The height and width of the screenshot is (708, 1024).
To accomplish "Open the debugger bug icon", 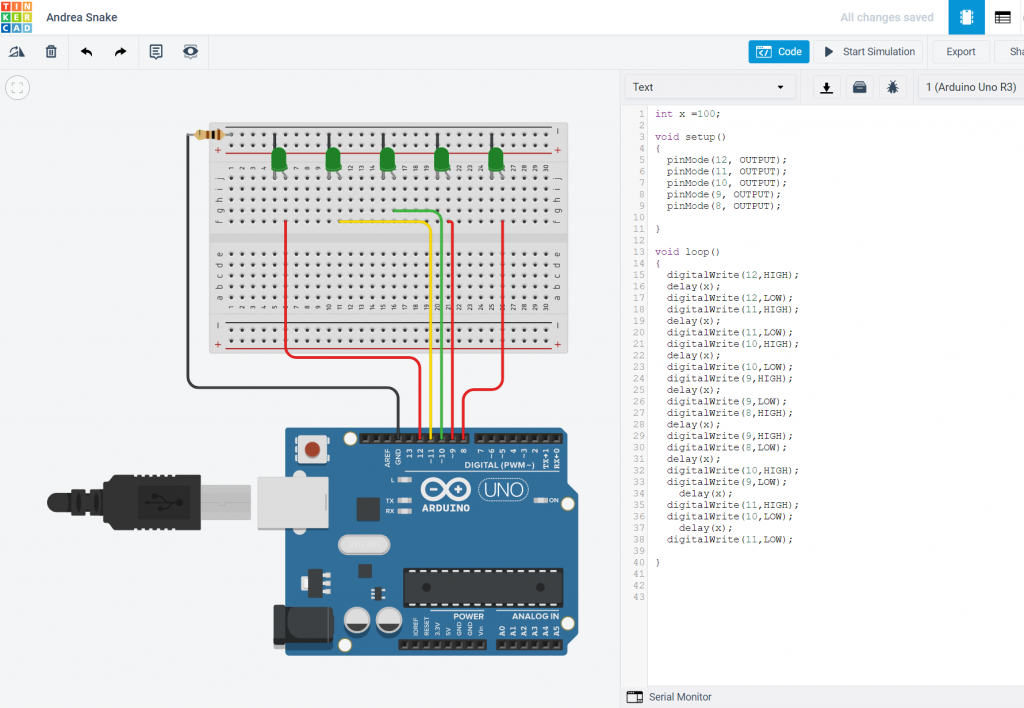I will 893,87.
